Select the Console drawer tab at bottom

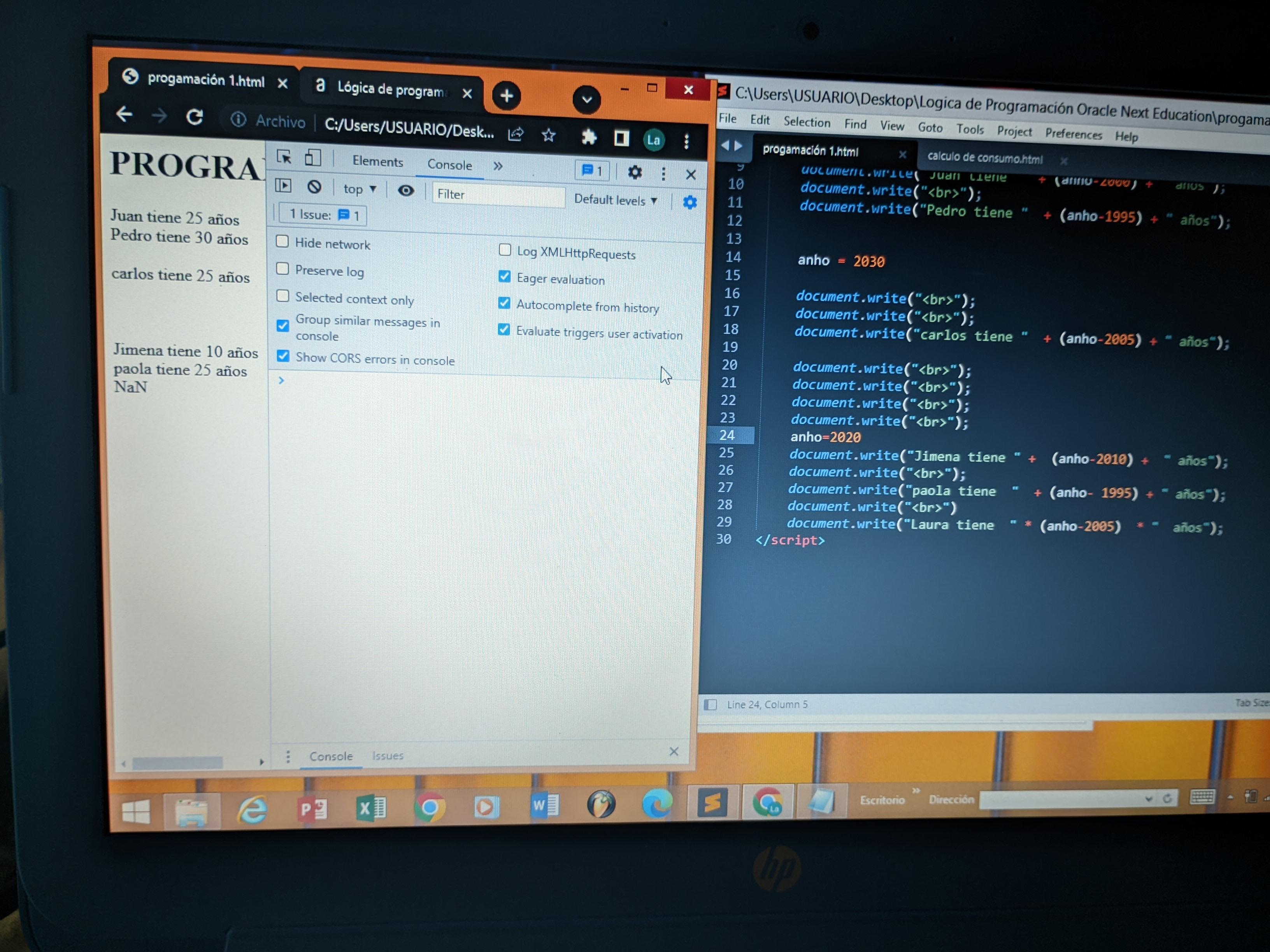[x=331, y=756]
